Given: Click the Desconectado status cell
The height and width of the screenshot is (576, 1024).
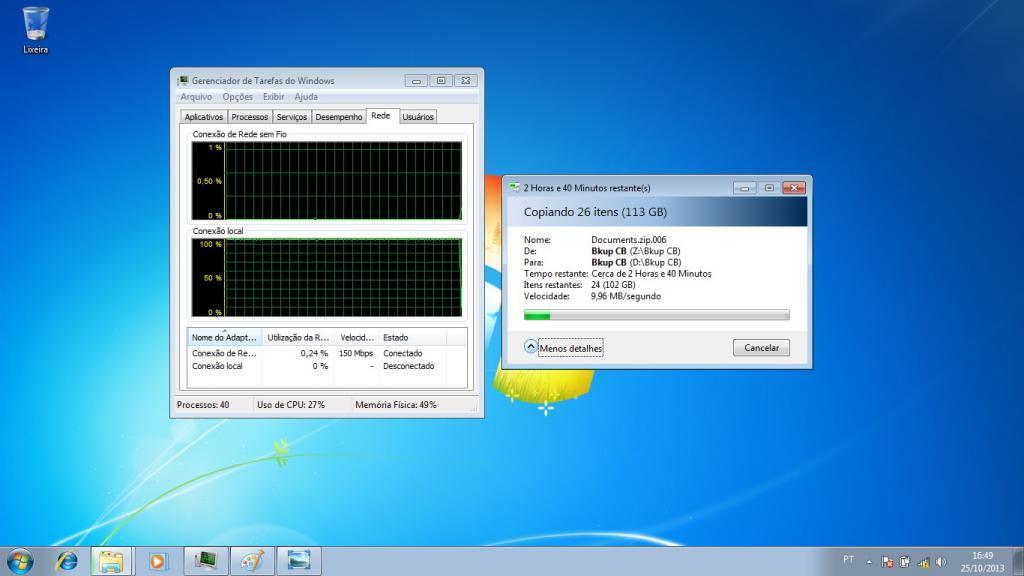Looking at the screenshot, I should point(409,366).
